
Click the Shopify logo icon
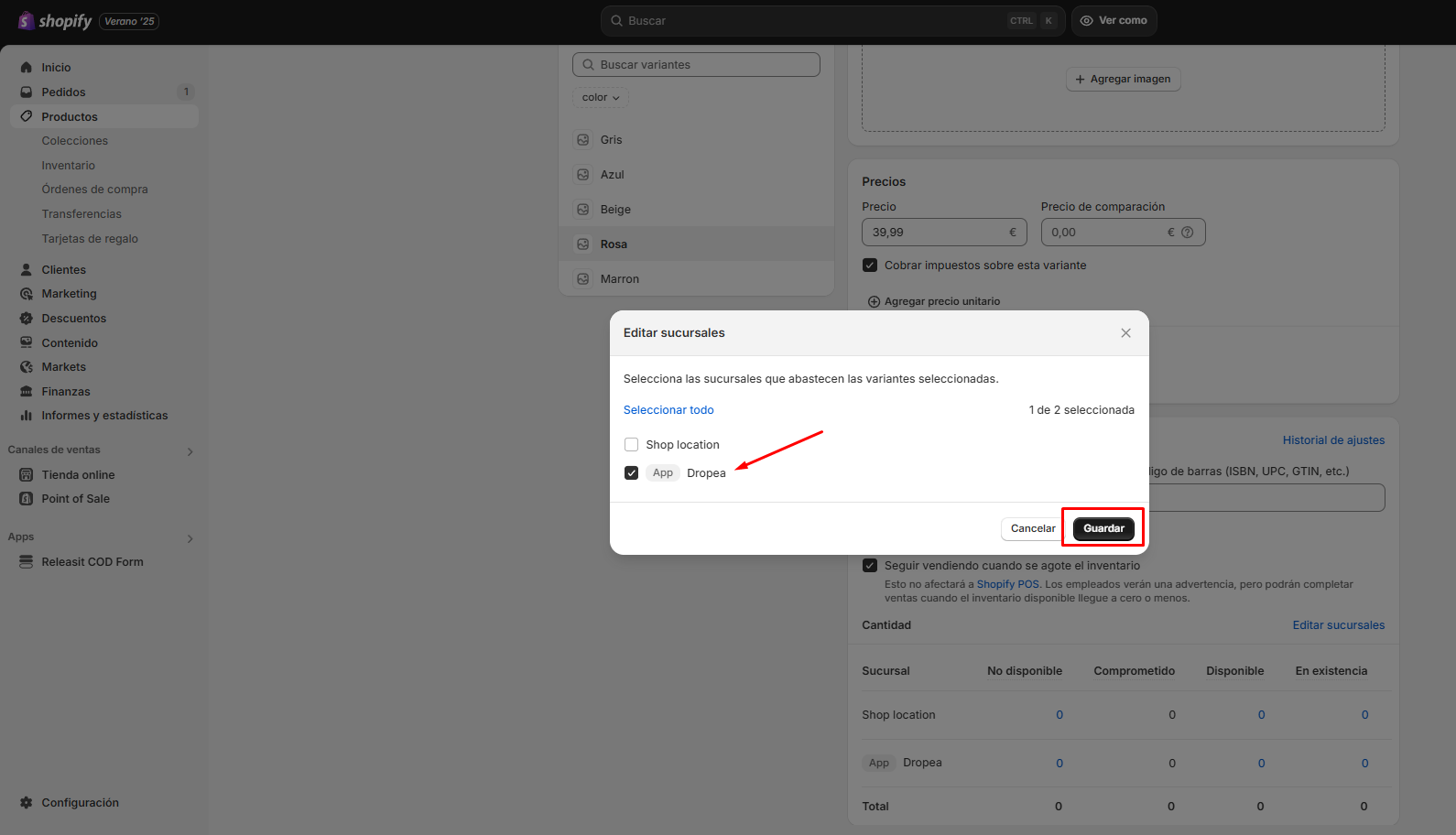click(x=26, y=20)
